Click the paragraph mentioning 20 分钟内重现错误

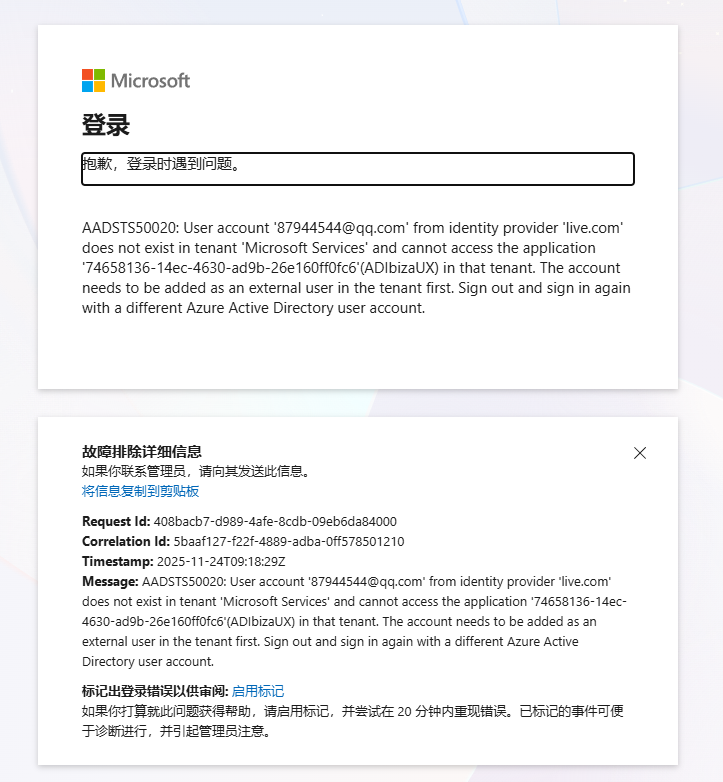point(353,721)
